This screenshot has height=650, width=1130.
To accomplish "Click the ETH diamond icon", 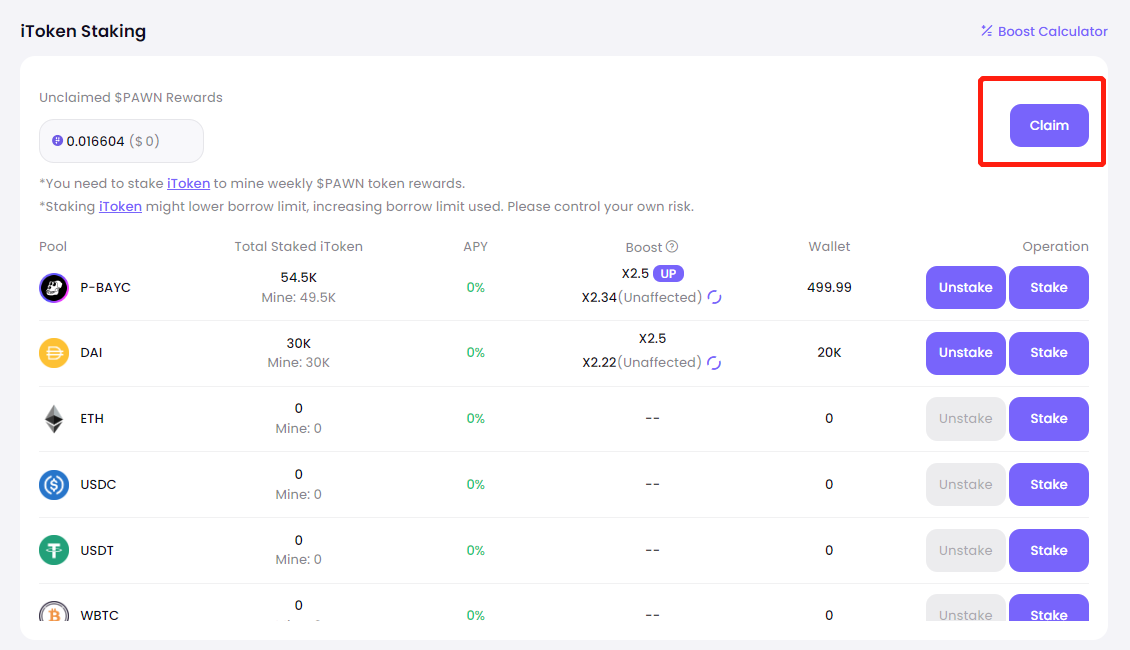I will [53, 419].
